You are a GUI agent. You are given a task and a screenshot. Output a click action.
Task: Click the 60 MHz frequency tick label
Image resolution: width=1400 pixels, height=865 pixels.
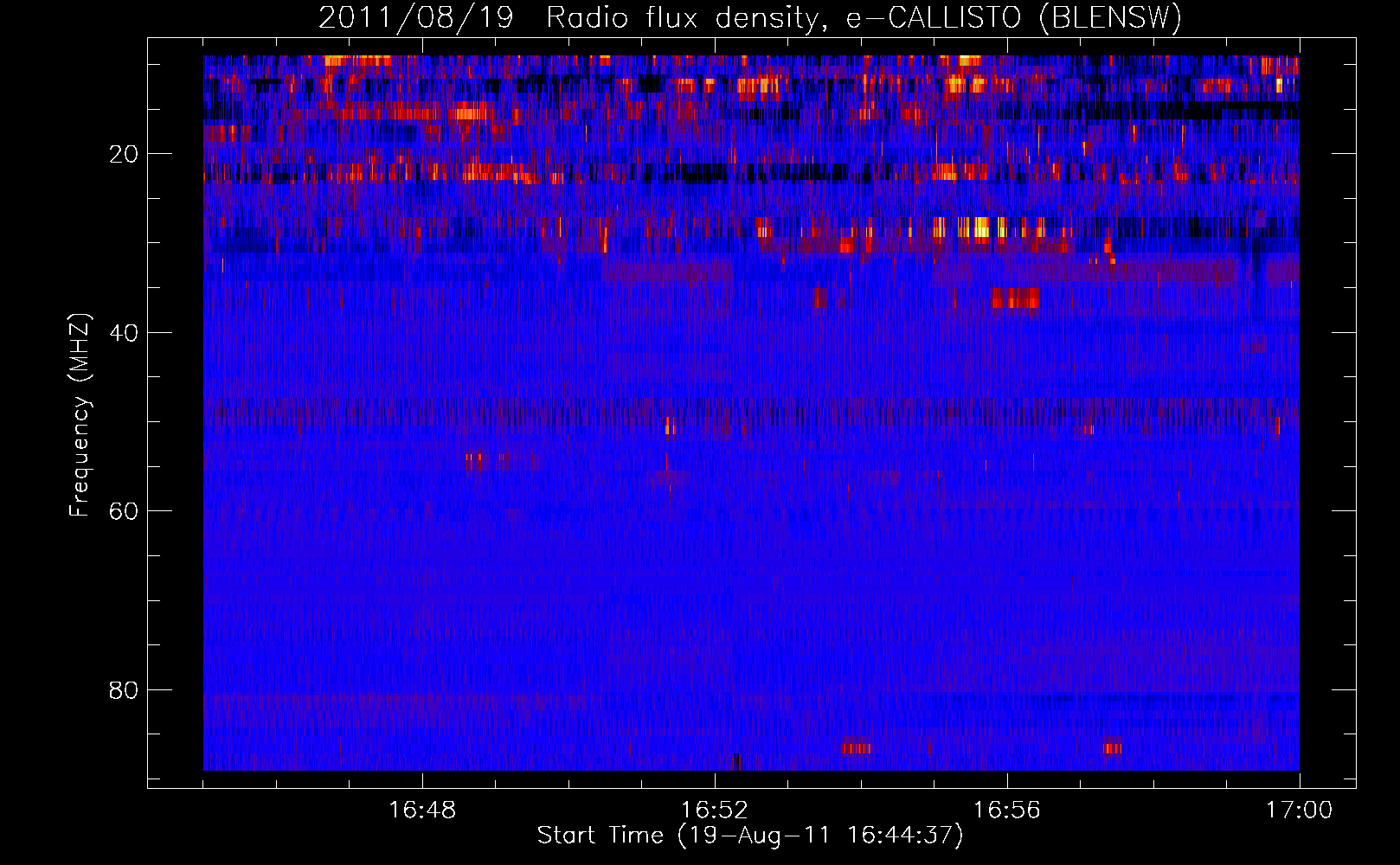click(x=124, y=511)
